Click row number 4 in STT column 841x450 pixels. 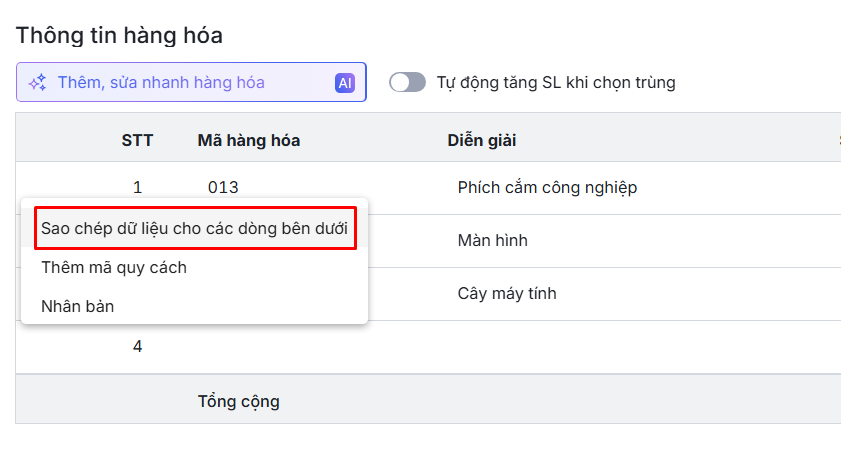tap(137, 347)
